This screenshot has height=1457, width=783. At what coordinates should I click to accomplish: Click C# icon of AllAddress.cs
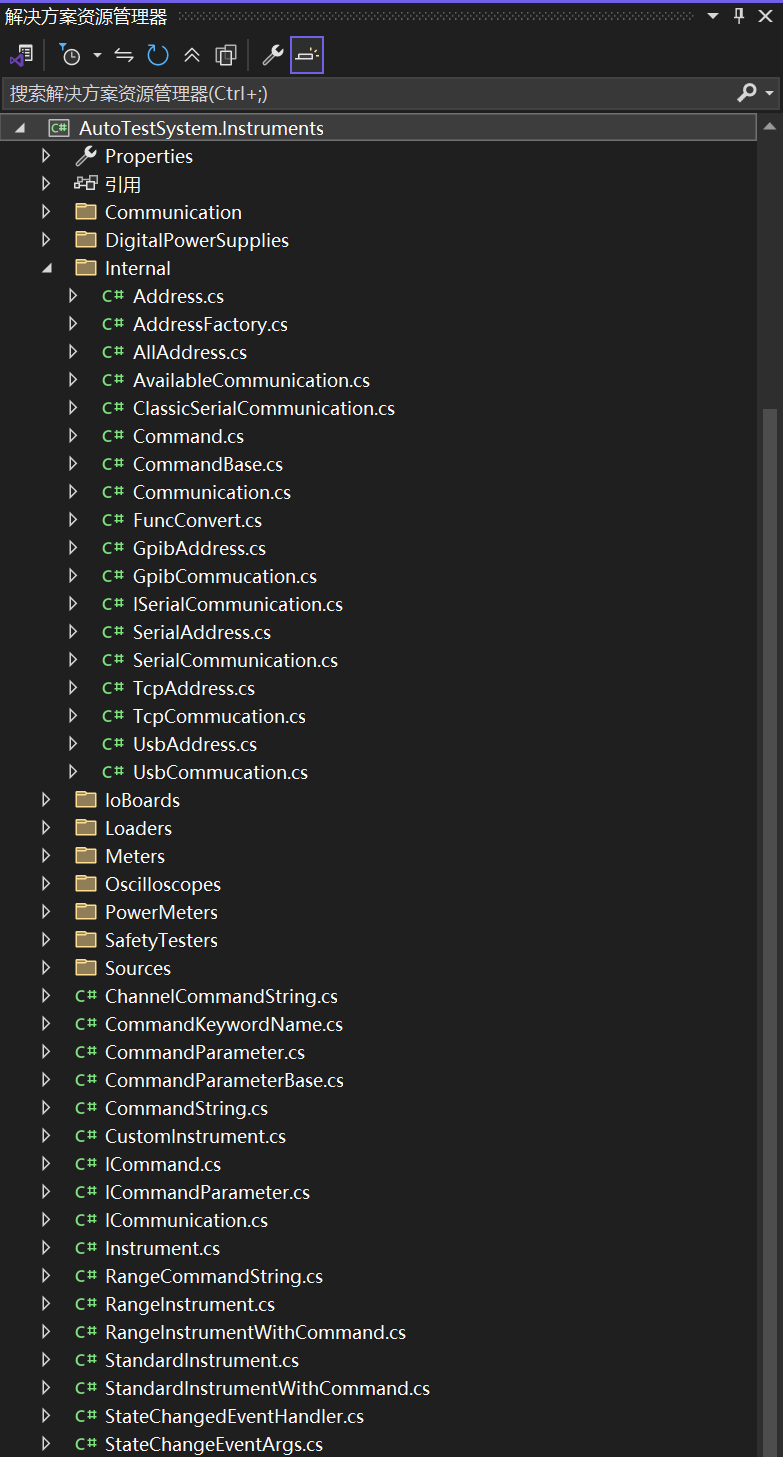114,352
